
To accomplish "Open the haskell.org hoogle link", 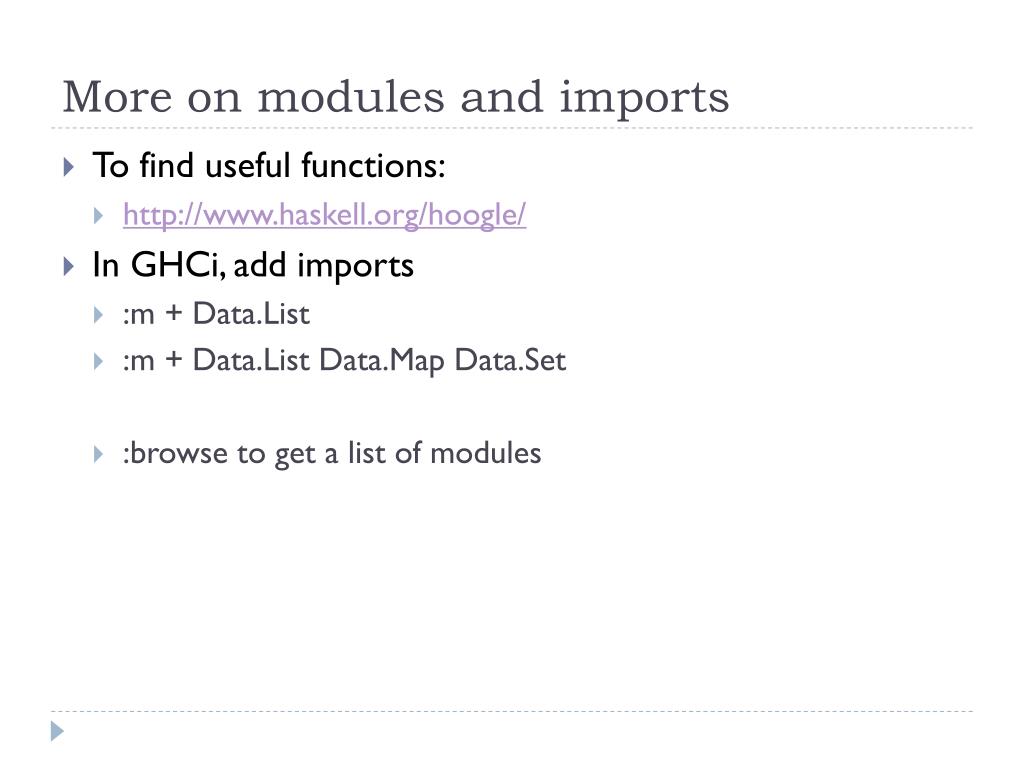I will pyautogui.click(x=325, y=215).
